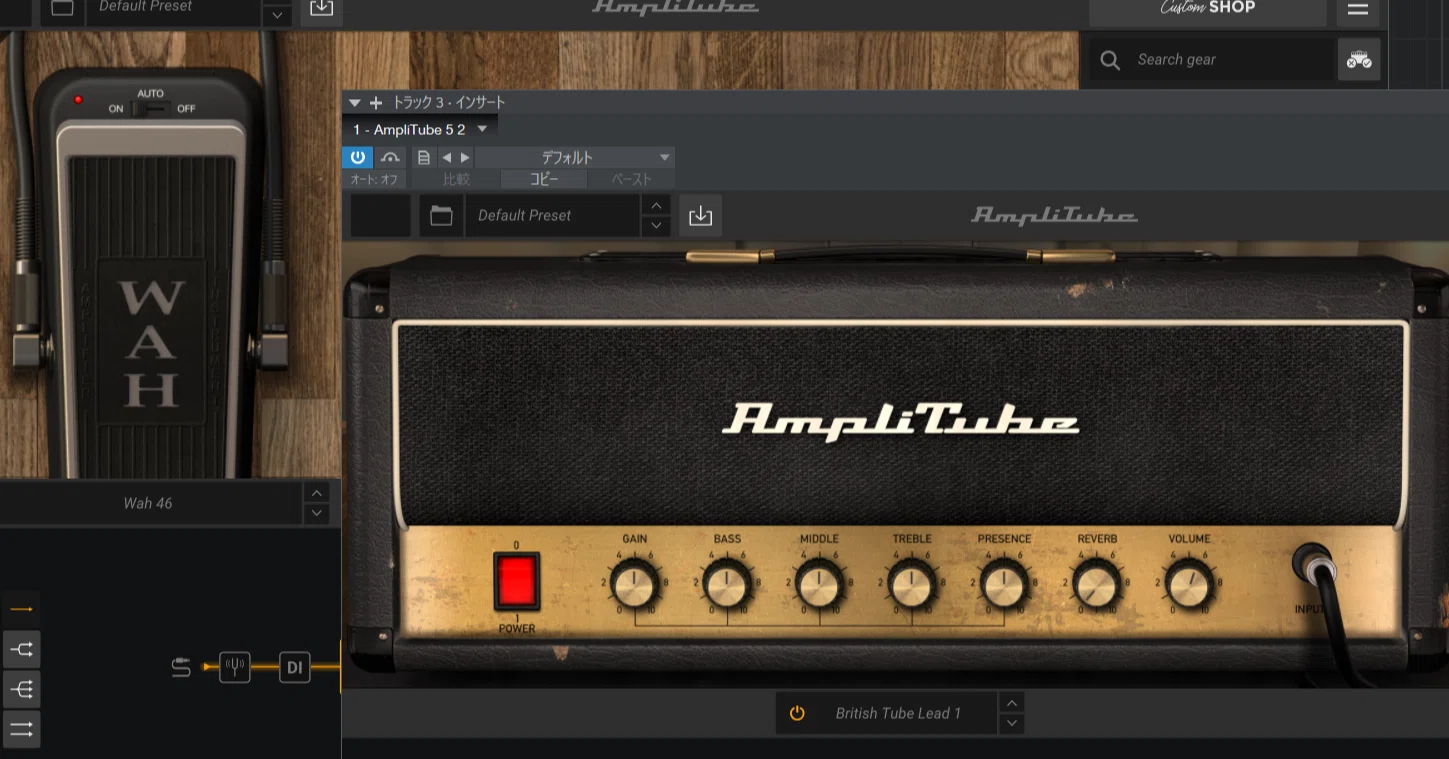Screen dimensions: 1449x759
Task: Open dropdown arrow on 1 - AmpliTube 5 2 tab
Action: click(482, 129)
